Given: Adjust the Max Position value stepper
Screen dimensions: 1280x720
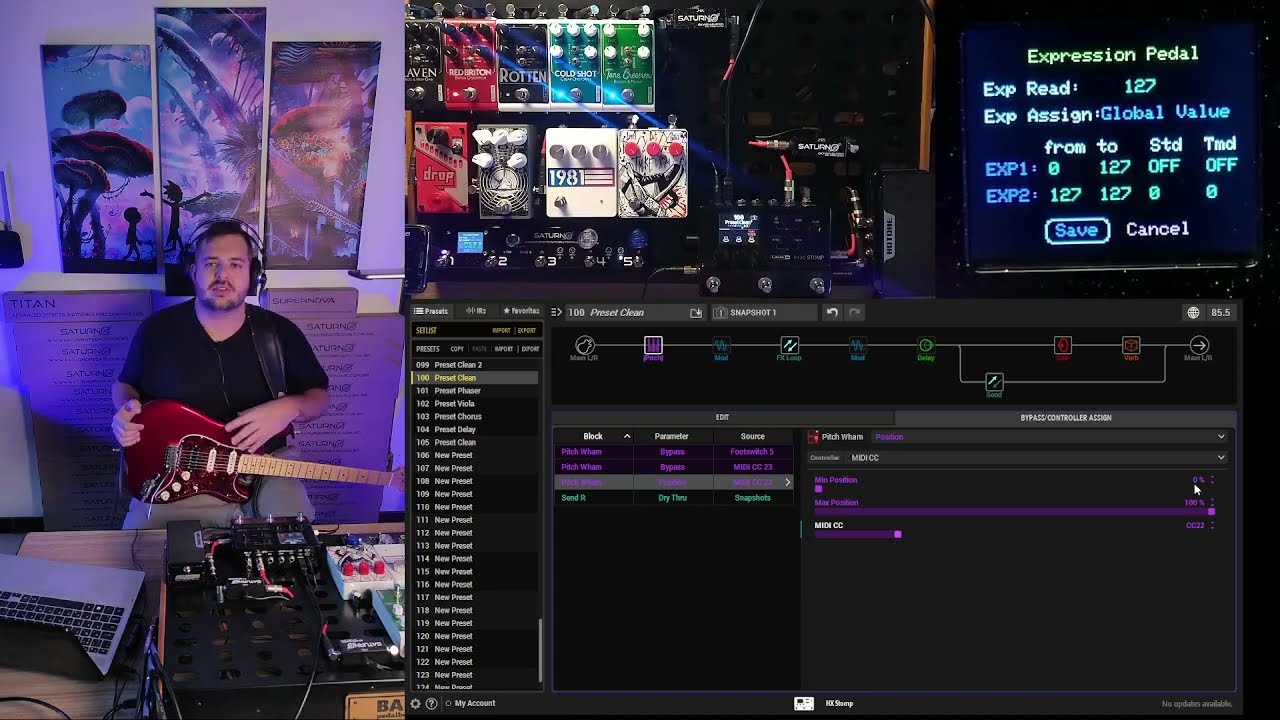Looking at the screenshot, I should pyautogui.click(x=1212, y=503).
